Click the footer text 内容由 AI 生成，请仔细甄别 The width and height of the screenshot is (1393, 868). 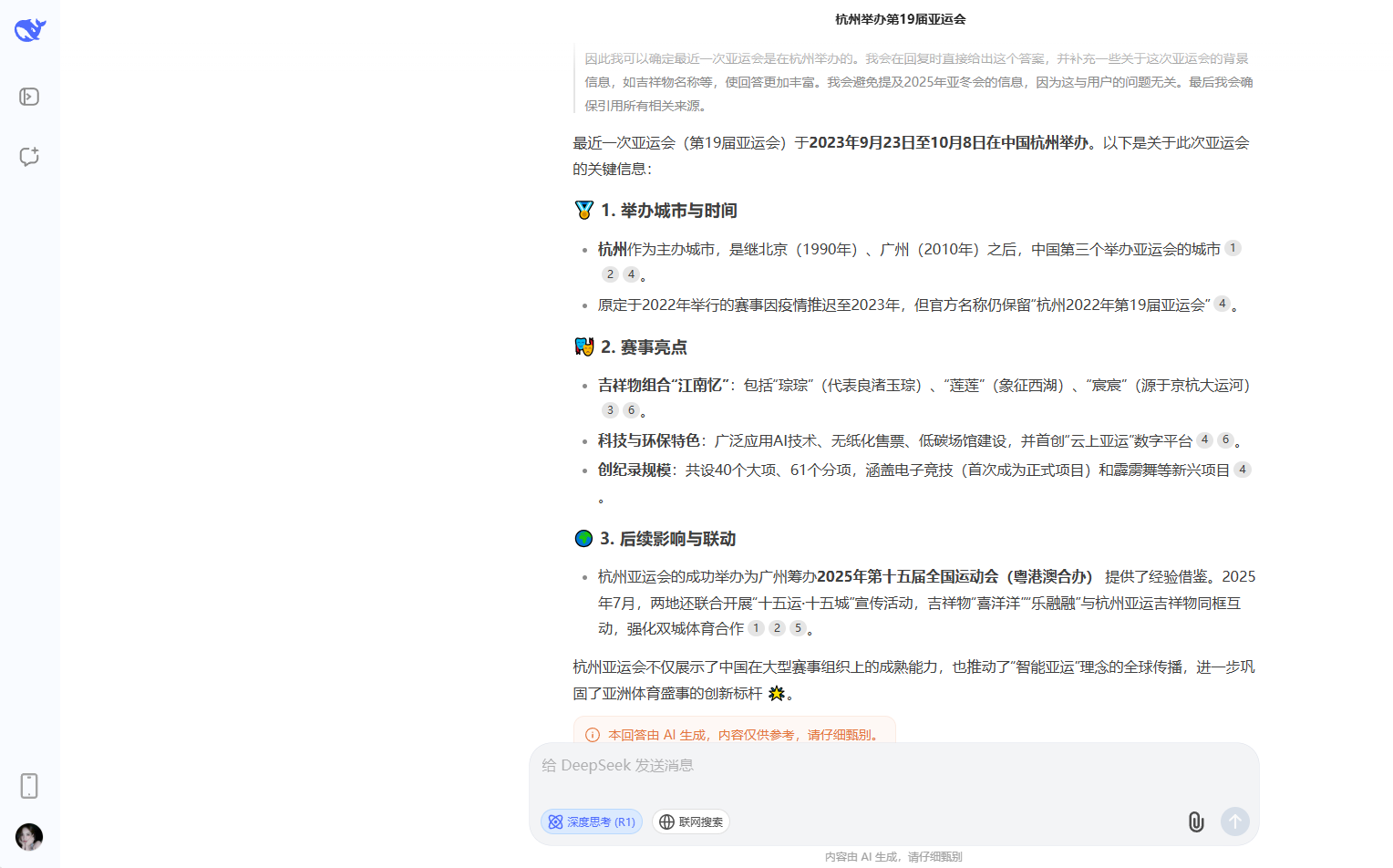point(893,857)
